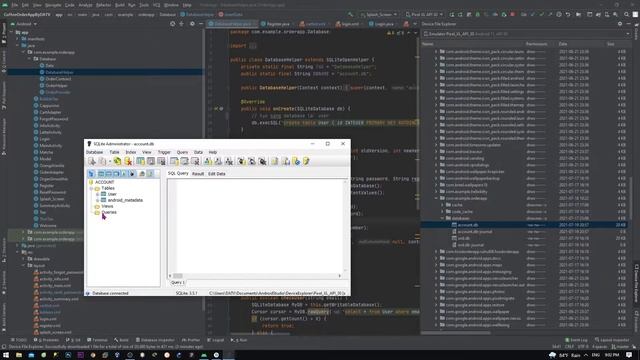Open File Explorer from the taskbar
This screenshot has height=360, width=640.
click(19, 355)
